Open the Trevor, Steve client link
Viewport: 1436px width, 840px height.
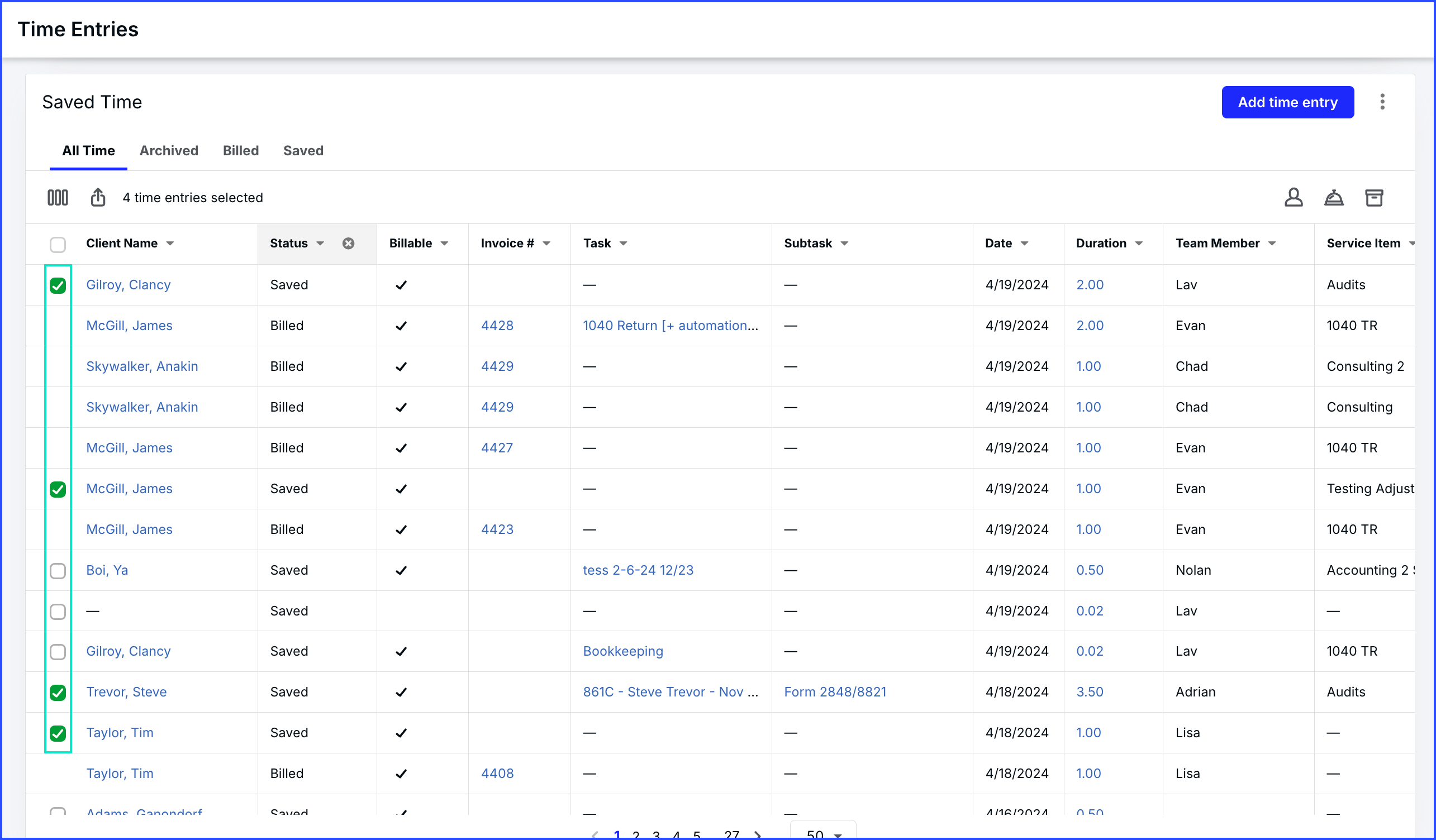click(126, 693)
